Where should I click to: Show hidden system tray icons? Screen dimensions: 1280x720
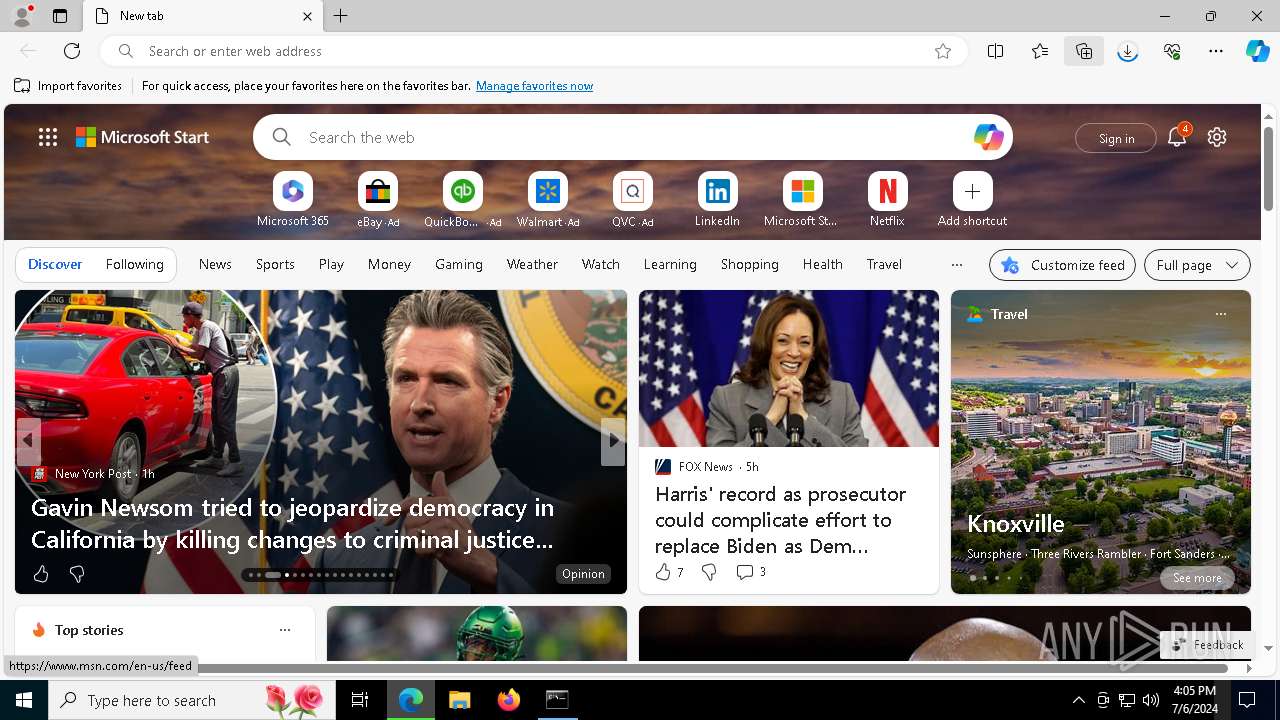1078,700
